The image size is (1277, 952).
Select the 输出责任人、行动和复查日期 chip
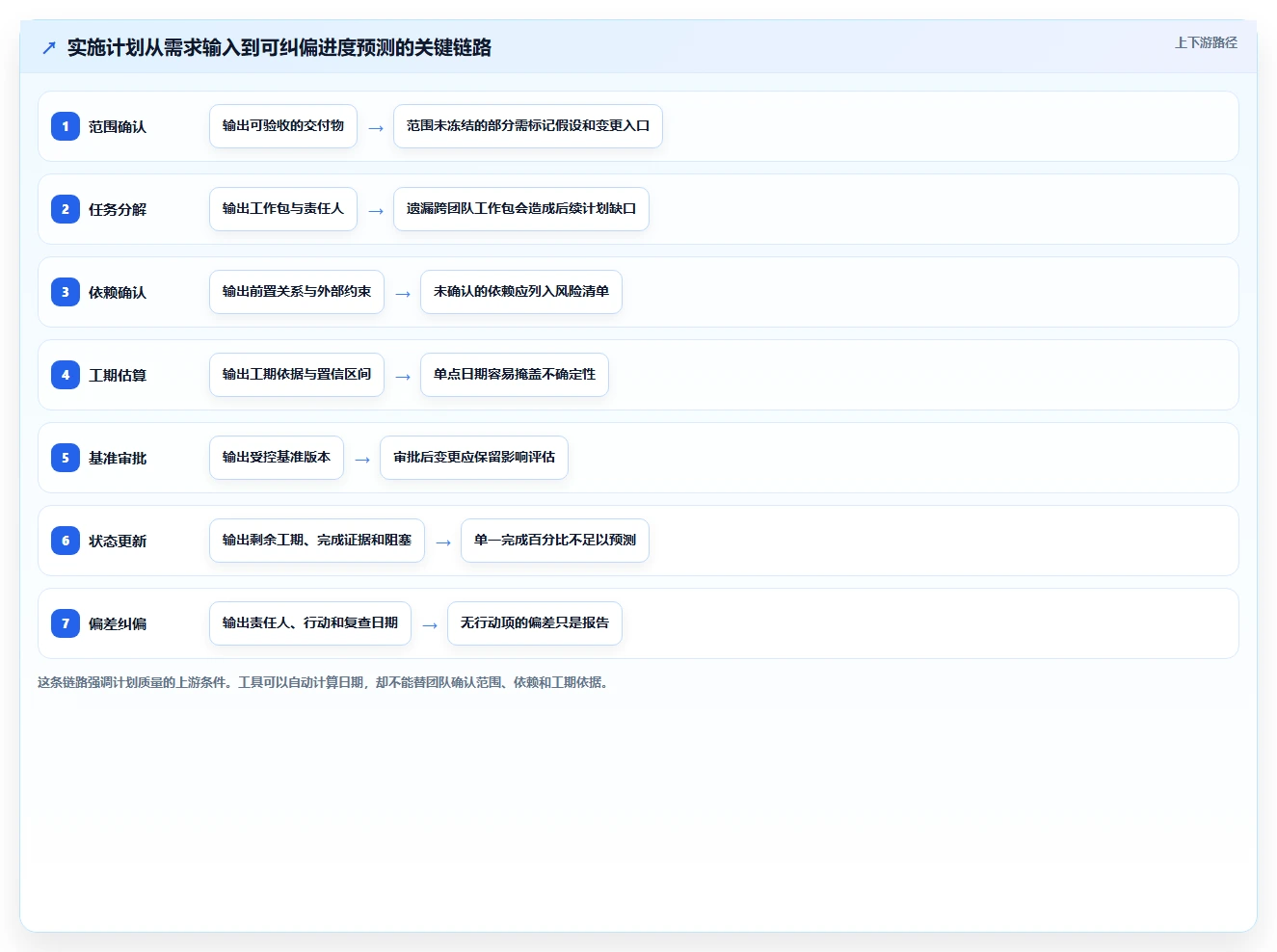(310, 623)
